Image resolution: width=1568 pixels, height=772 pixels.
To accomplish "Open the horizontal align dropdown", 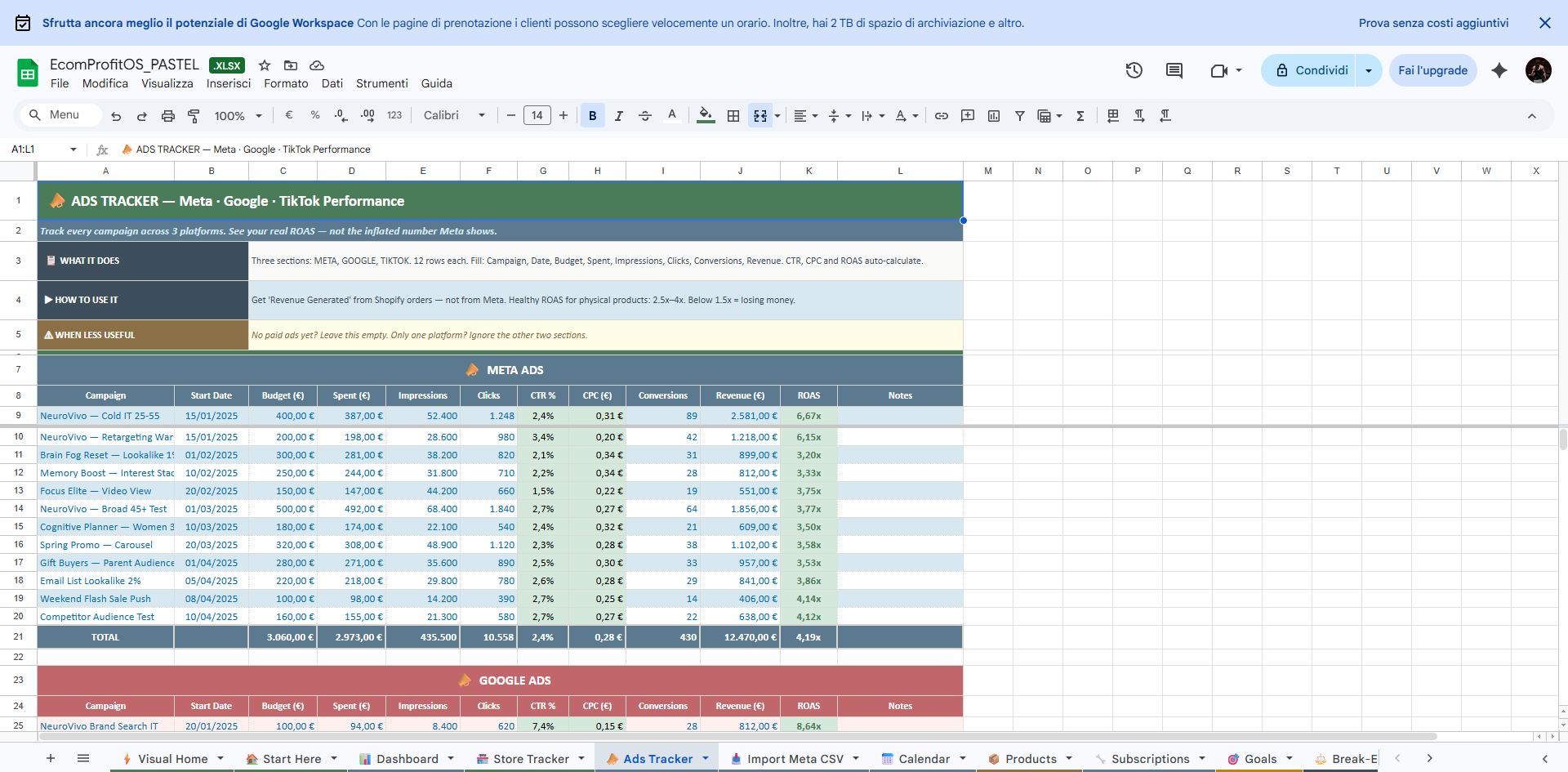I will pyautogui.click(x=806, y=115).
